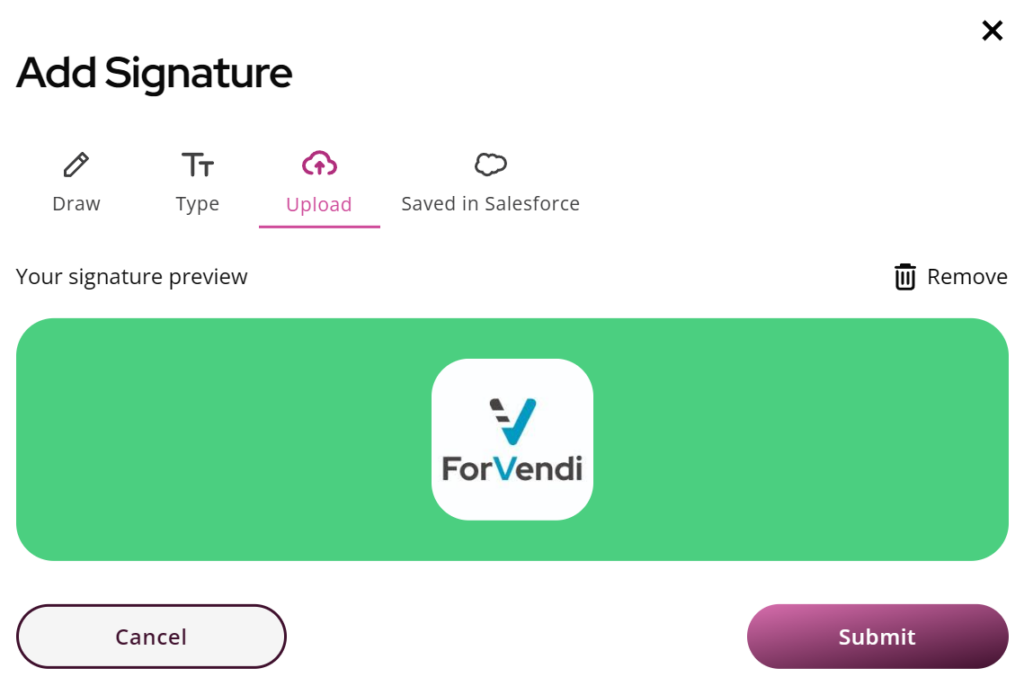The image size is (1024, 695).
Task: Click the Your signature preview label
Action: point(132,277)
